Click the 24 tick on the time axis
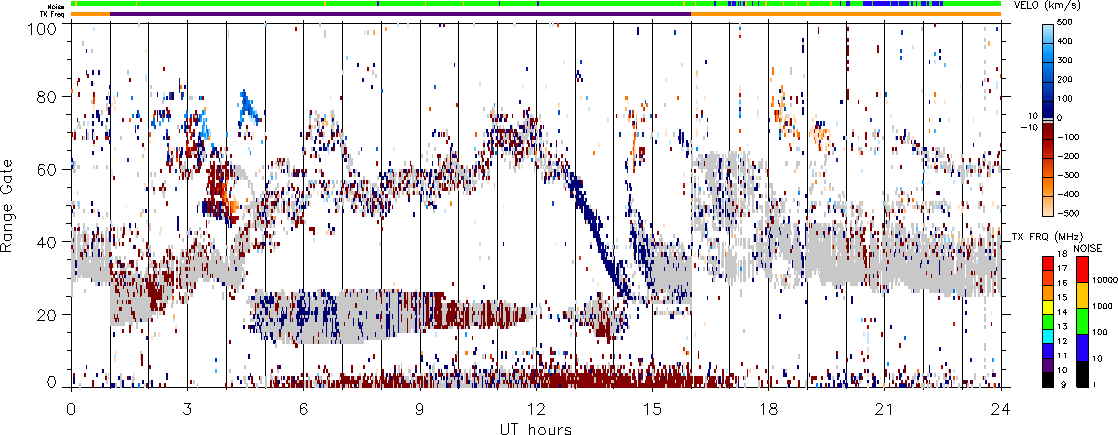 click(1000, 410)
